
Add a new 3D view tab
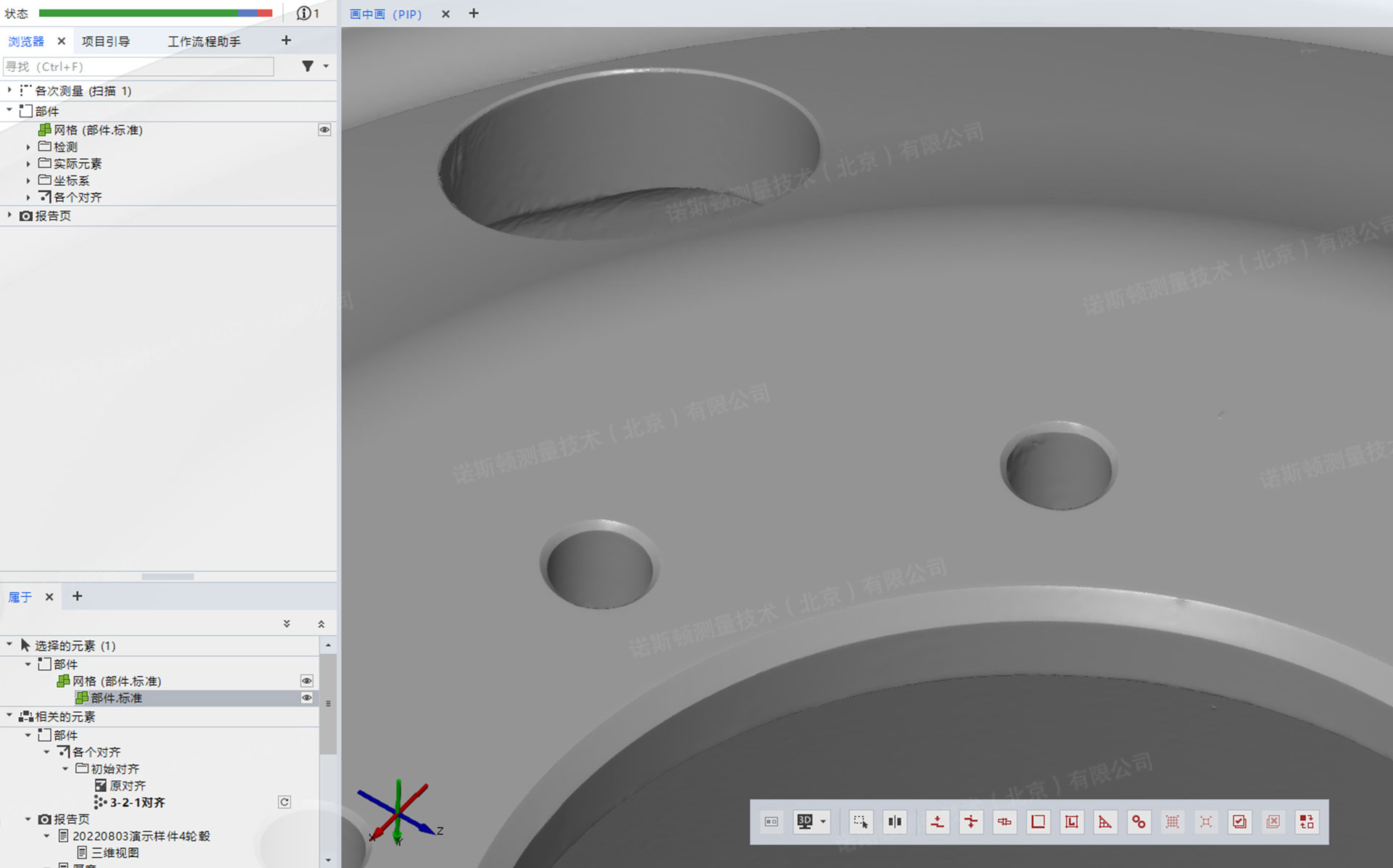(x=474, y=13)
